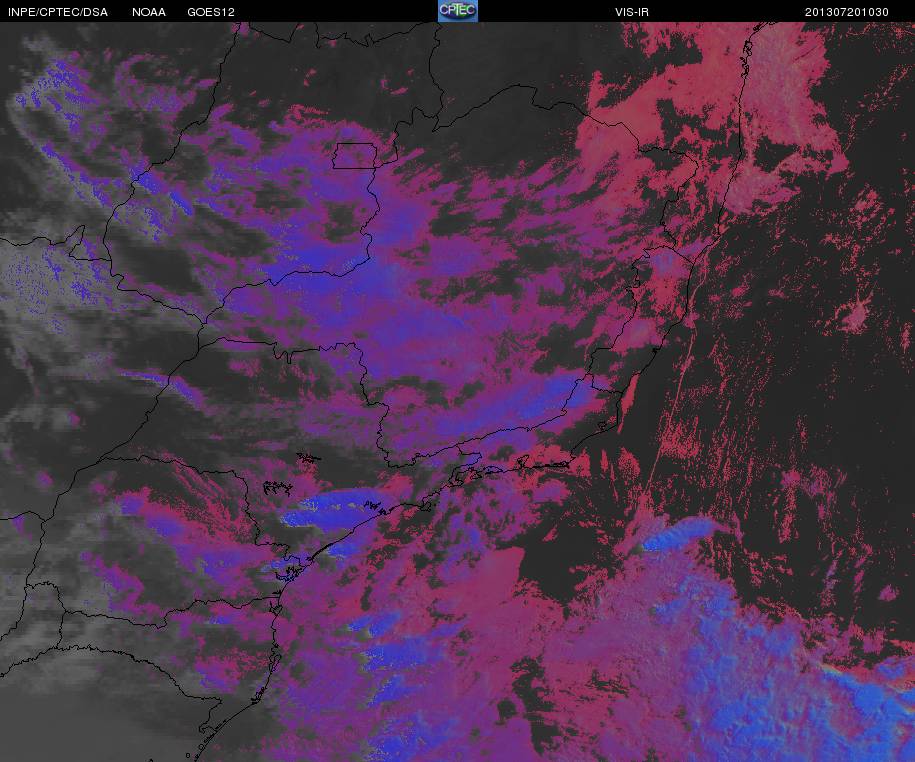The image size is (915, 762).
Task: Click the INPE/CPTEC/DSA header text
Action: coord(58,12)
